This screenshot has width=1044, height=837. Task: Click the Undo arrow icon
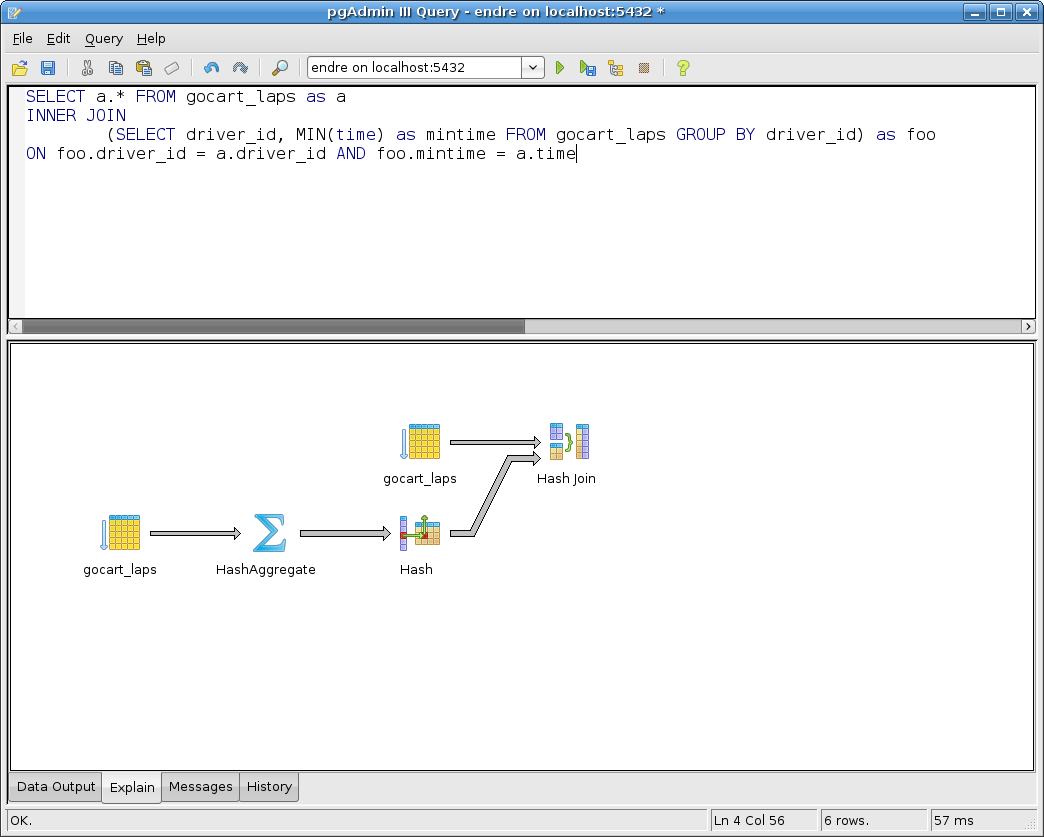[211, 68]
